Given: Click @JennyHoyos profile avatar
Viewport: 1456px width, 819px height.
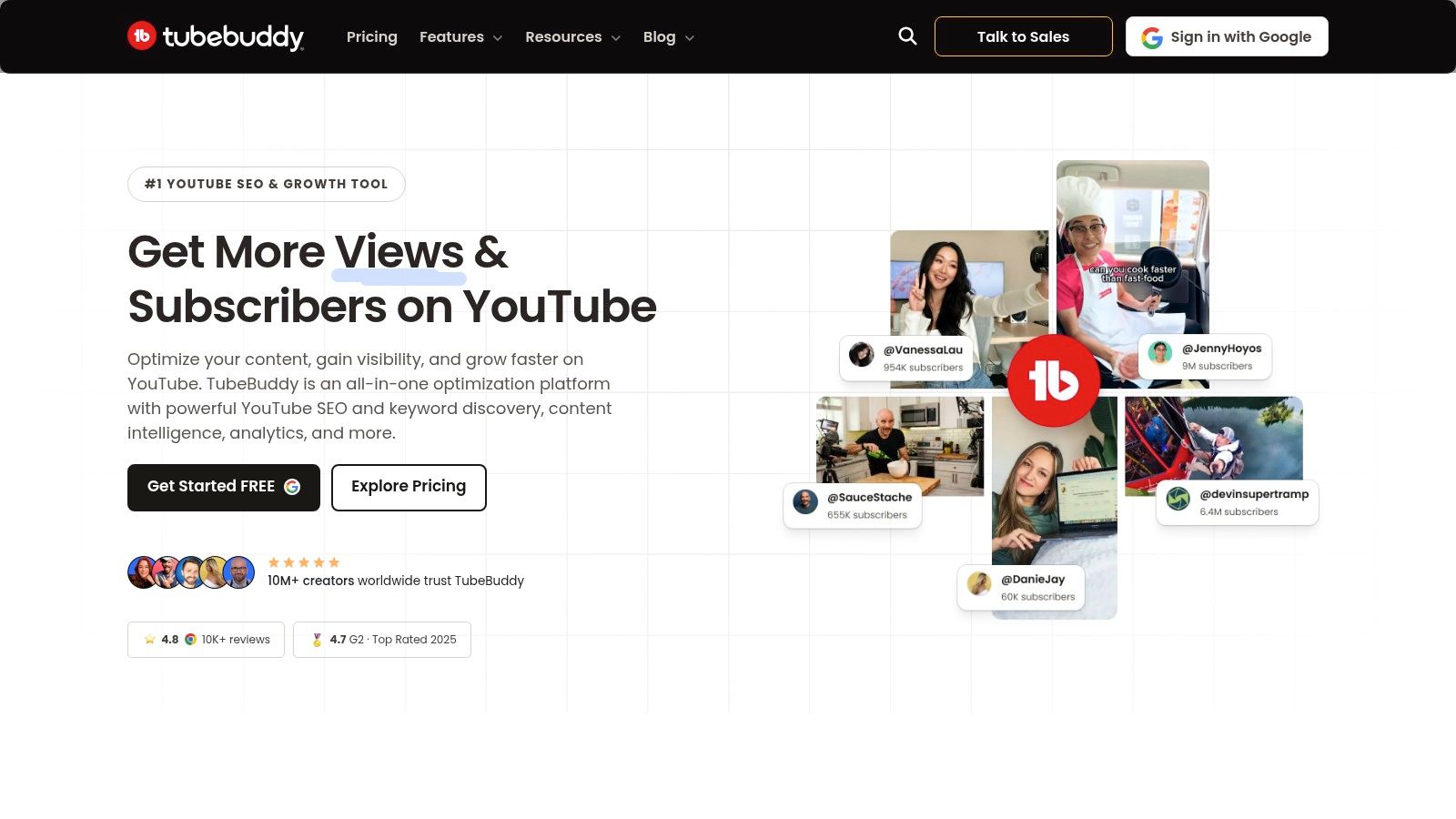Looking at the screenshot, I should coord(1159,352).
